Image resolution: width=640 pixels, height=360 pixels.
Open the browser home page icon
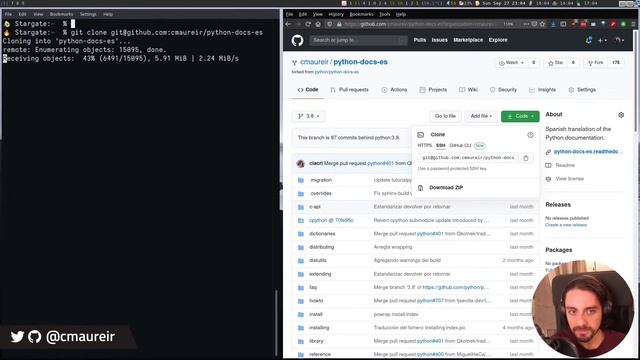[x=318, y=24]
